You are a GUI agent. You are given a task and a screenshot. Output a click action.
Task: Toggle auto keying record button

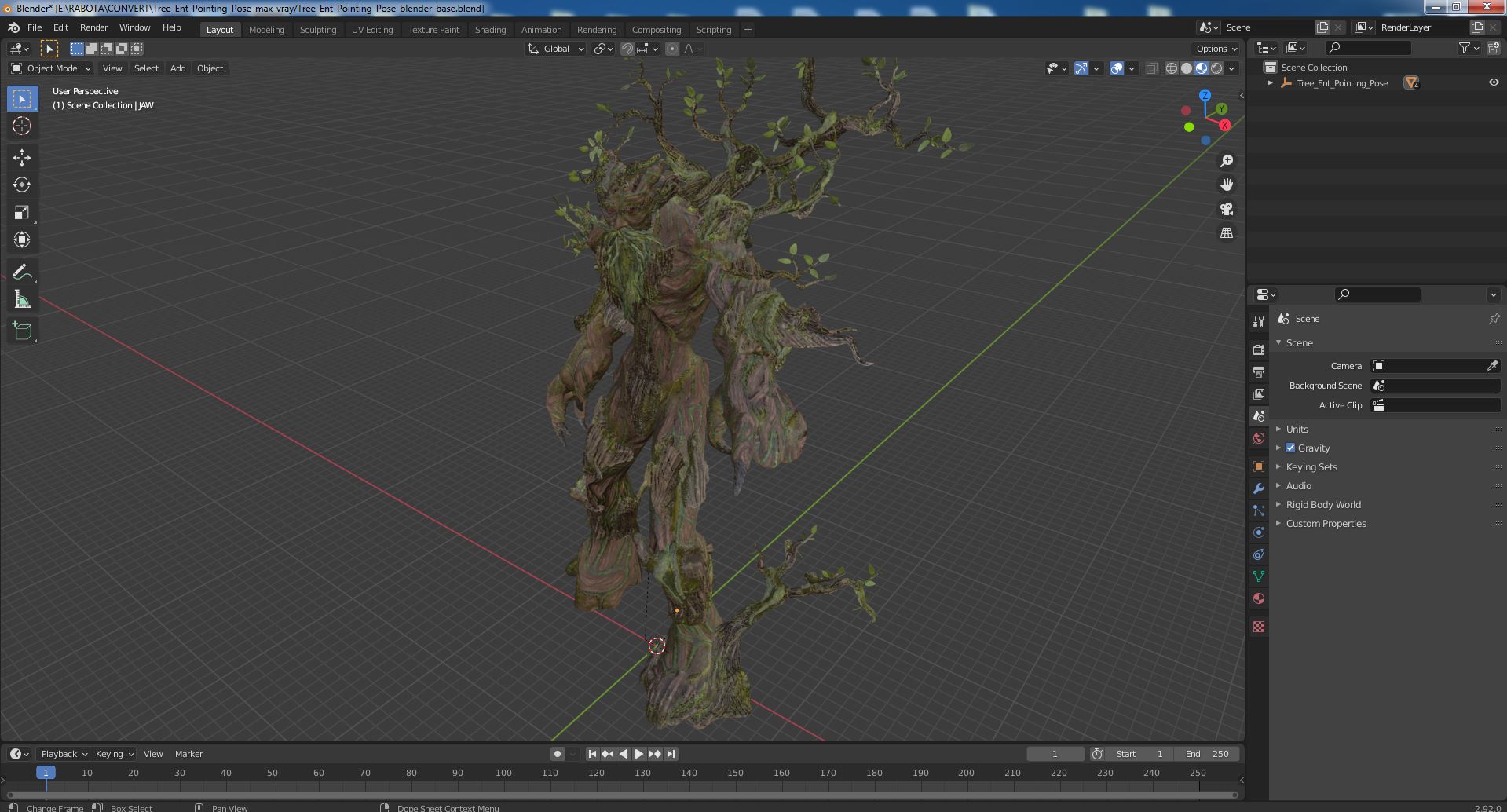tap(557, 754)
